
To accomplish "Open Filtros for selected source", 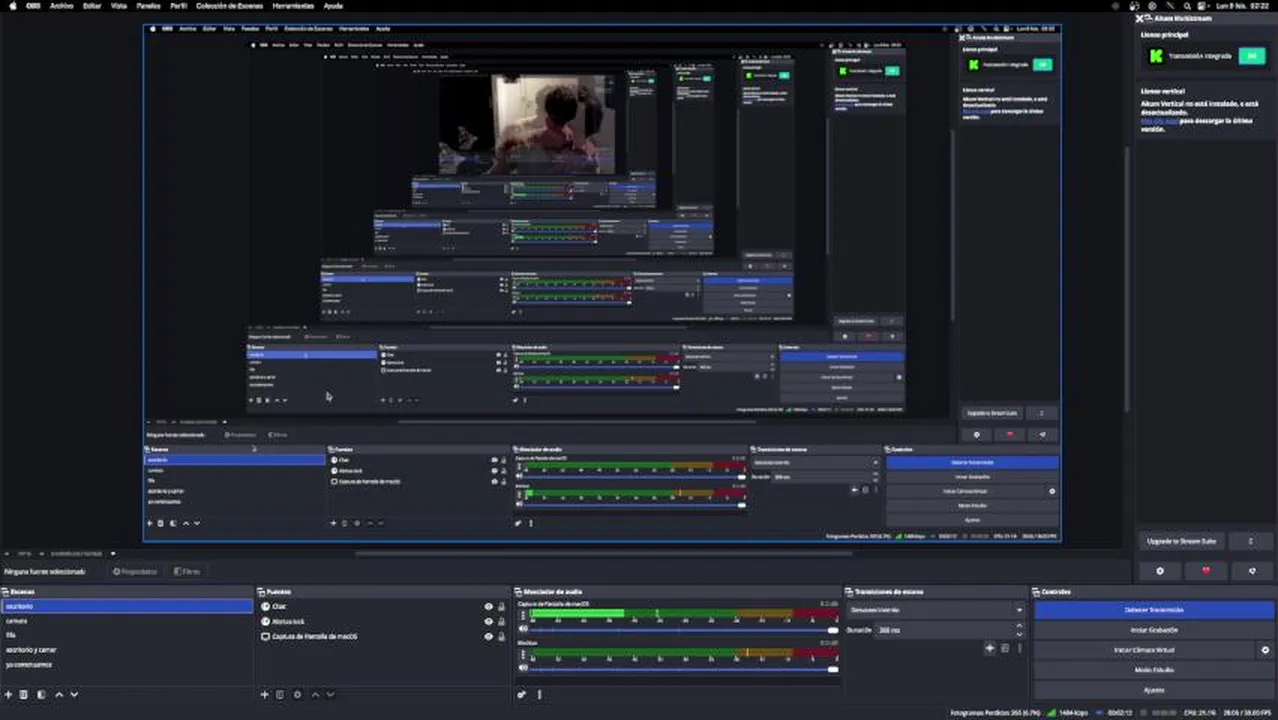I will [187, 572].
